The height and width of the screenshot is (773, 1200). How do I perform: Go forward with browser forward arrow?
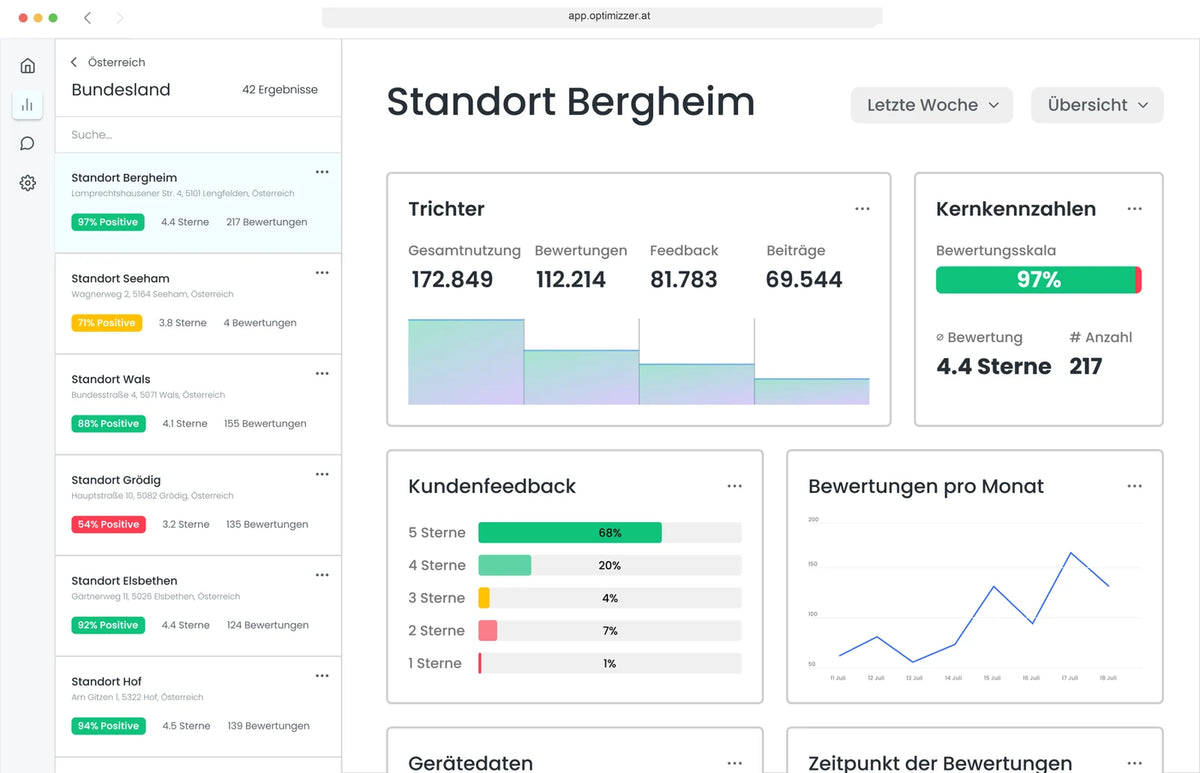click(120, 18)
